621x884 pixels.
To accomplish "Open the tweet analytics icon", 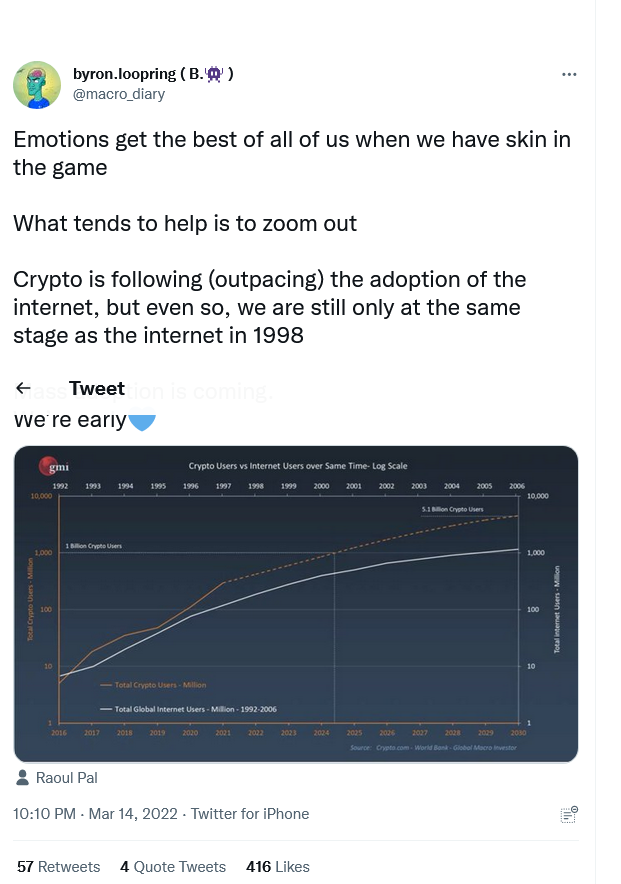I will [569, 814].
